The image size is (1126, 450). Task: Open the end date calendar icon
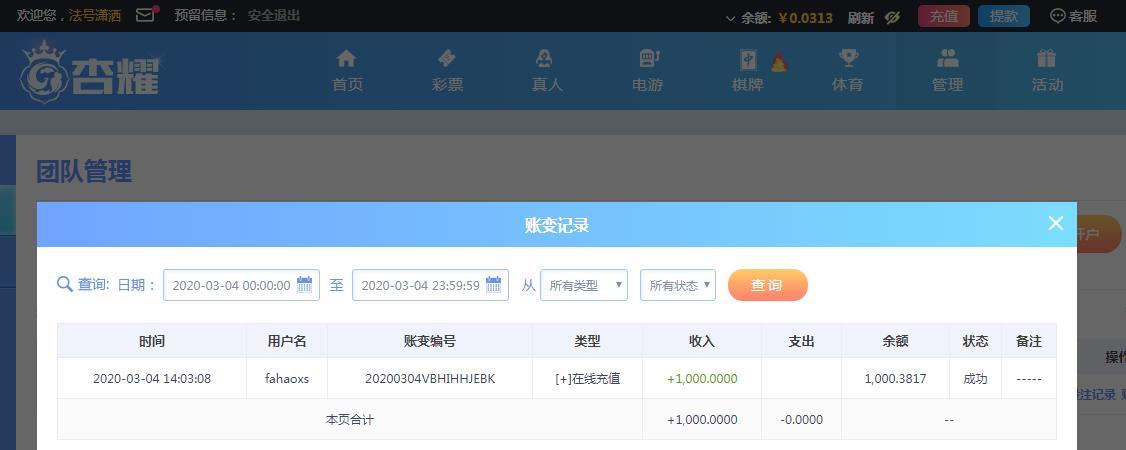[x=493, y=284]
